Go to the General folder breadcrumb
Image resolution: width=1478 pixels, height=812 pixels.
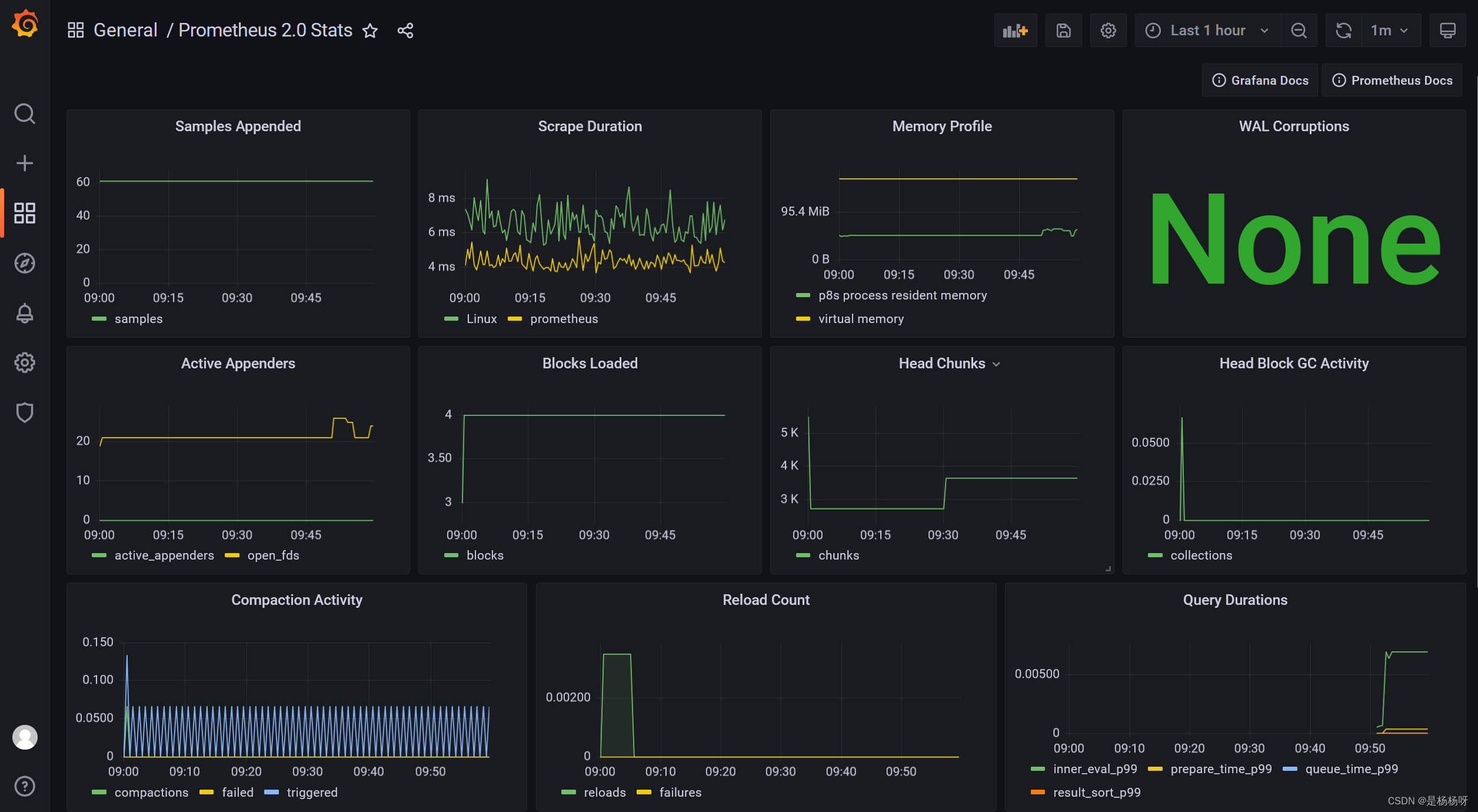click(x=125, y=30)
